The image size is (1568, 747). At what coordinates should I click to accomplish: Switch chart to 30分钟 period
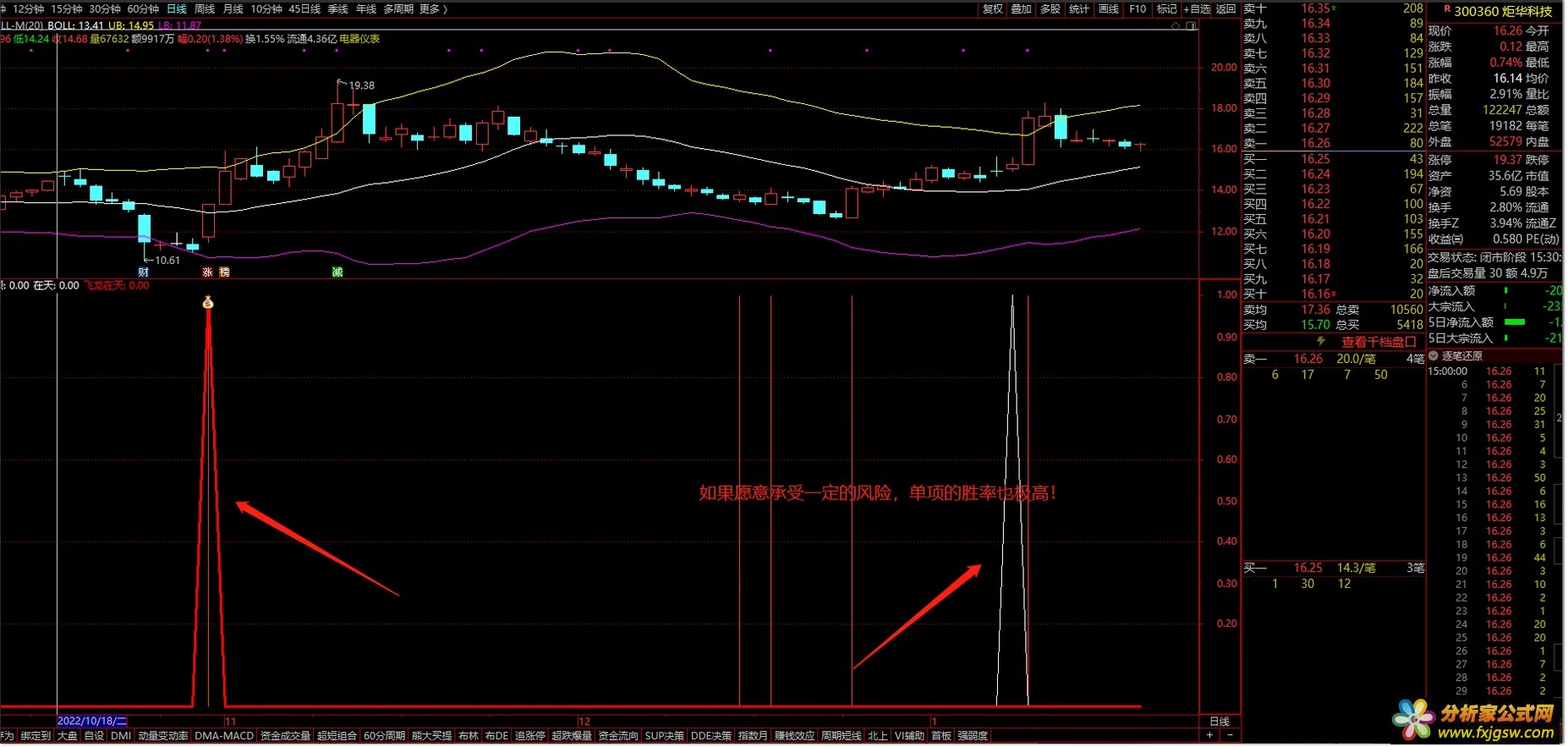point(105,9)
